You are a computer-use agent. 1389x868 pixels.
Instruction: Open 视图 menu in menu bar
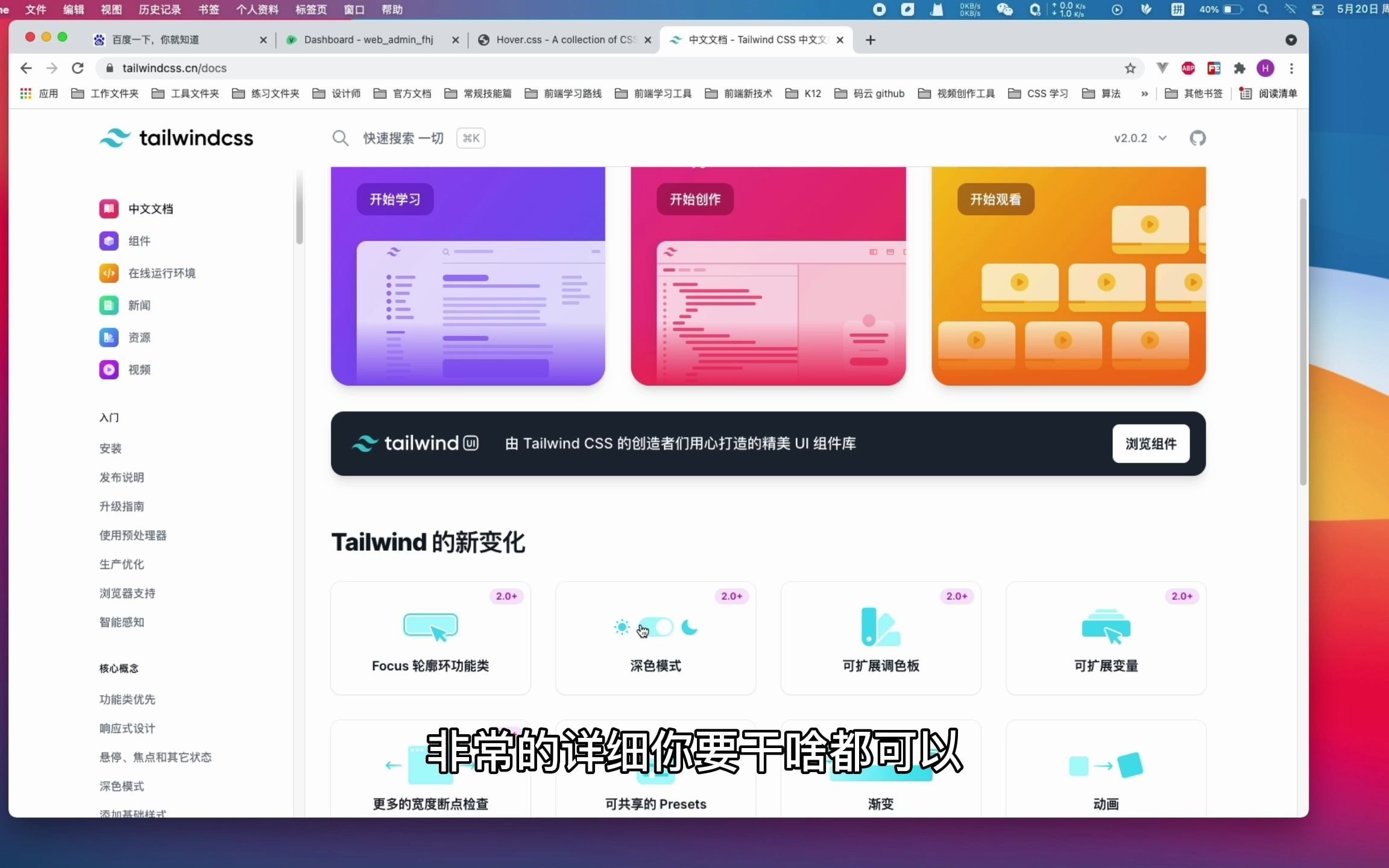[111, 9]
